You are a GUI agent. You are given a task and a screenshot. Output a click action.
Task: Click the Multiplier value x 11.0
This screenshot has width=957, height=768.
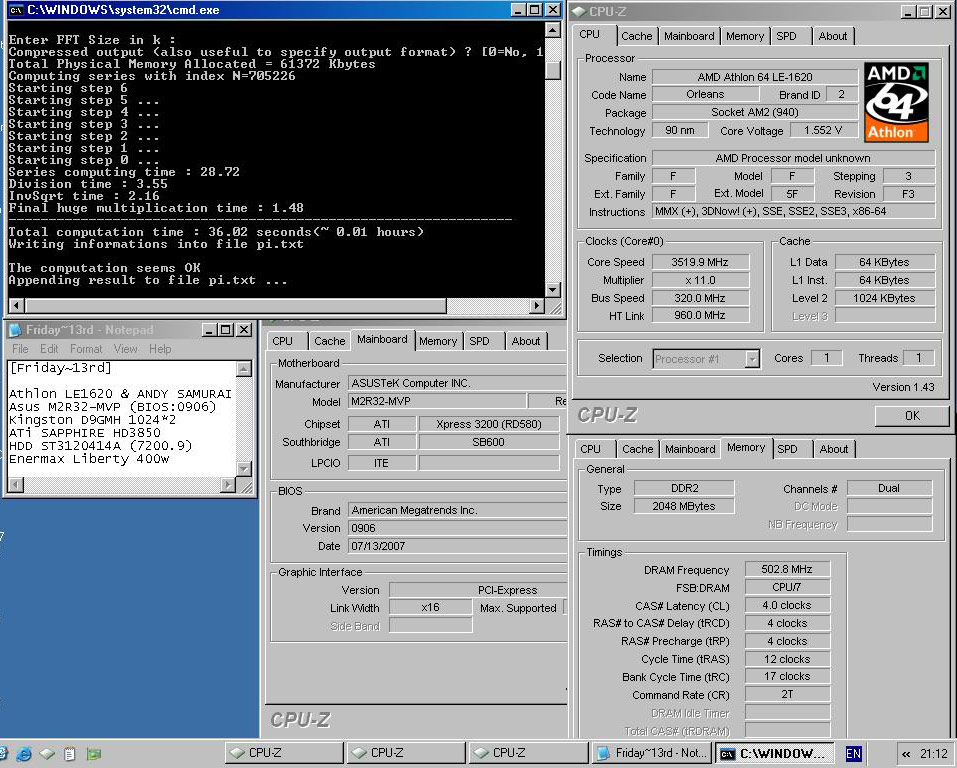coord(700,280)
